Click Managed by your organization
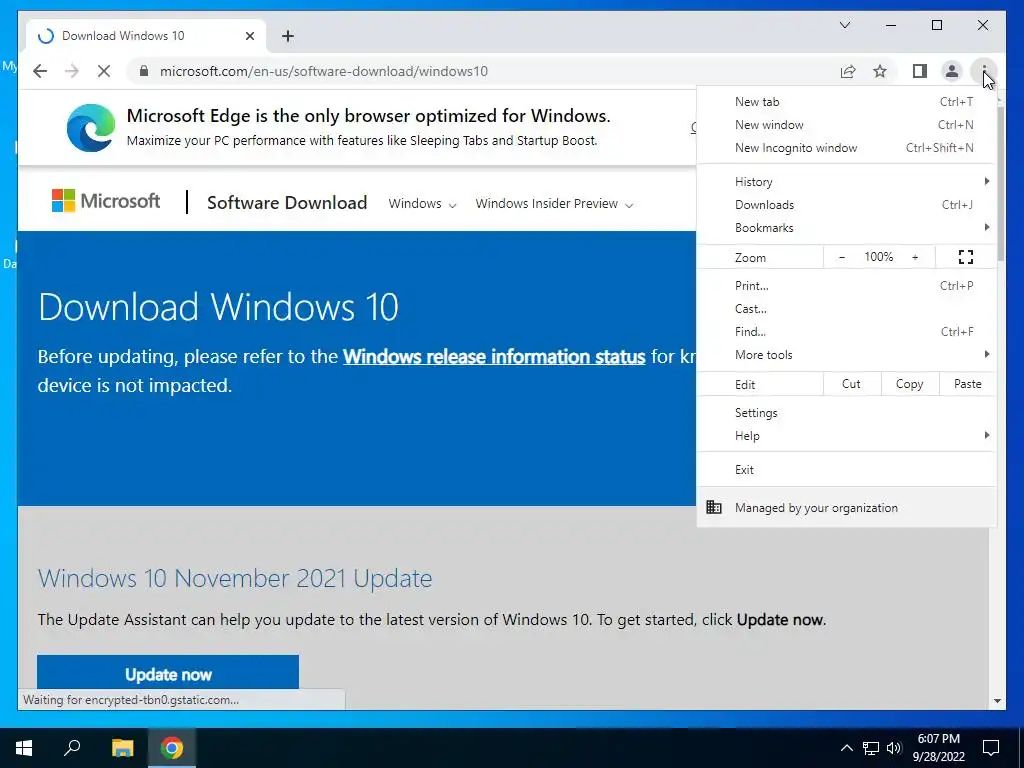1024x768 pixels. coord(846,507)
